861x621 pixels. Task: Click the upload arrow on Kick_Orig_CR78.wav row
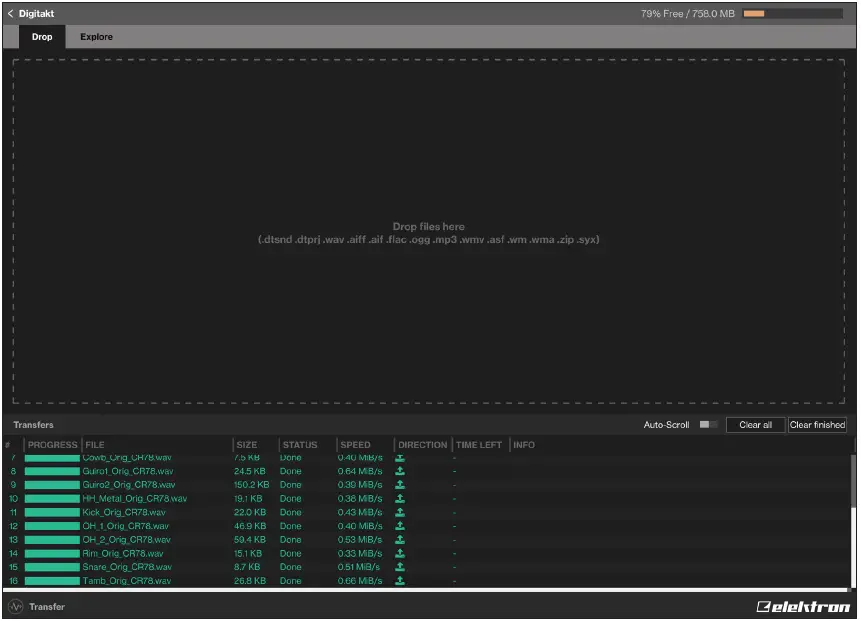click(399, 512)
